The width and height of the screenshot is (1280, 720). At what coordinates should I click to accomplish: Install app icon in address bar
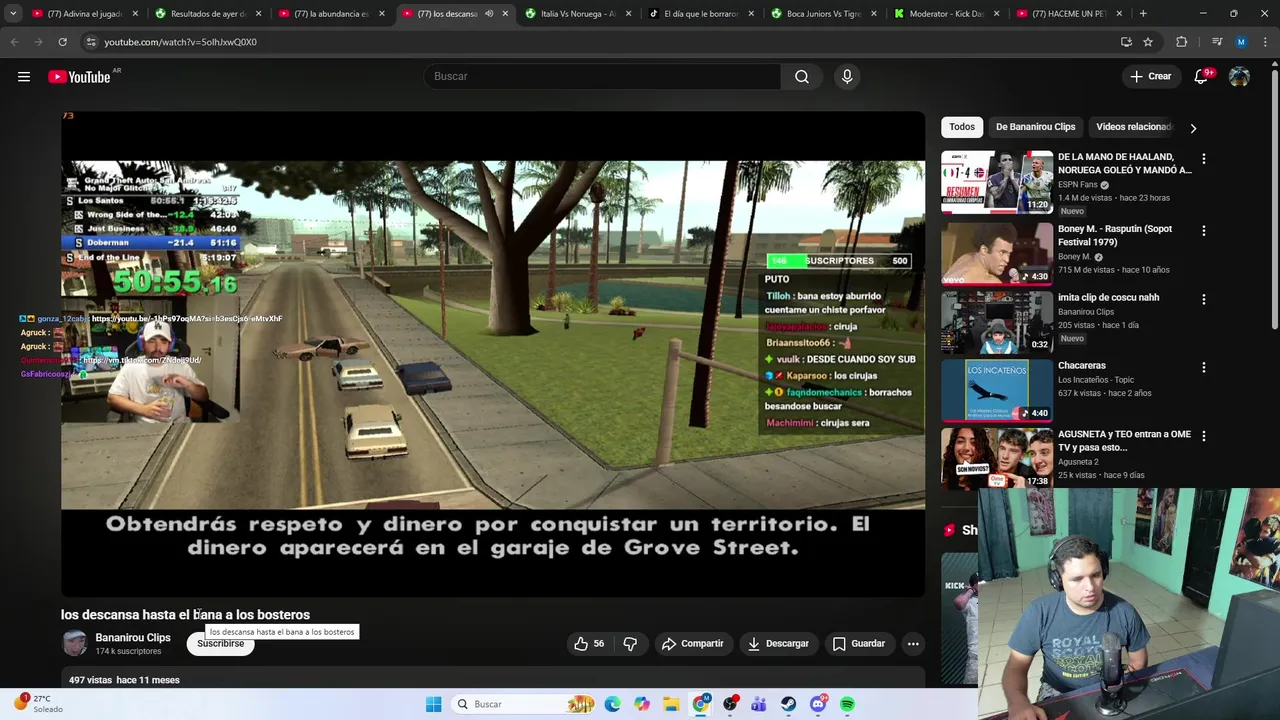pyautogui.click(x=1126, y=42)
